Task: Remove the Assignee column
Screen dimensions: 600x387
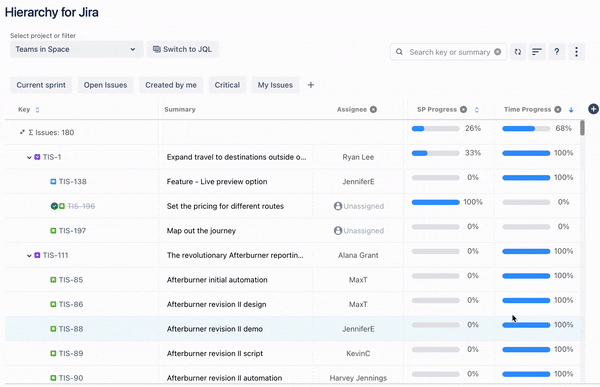Action: point(373,109)
